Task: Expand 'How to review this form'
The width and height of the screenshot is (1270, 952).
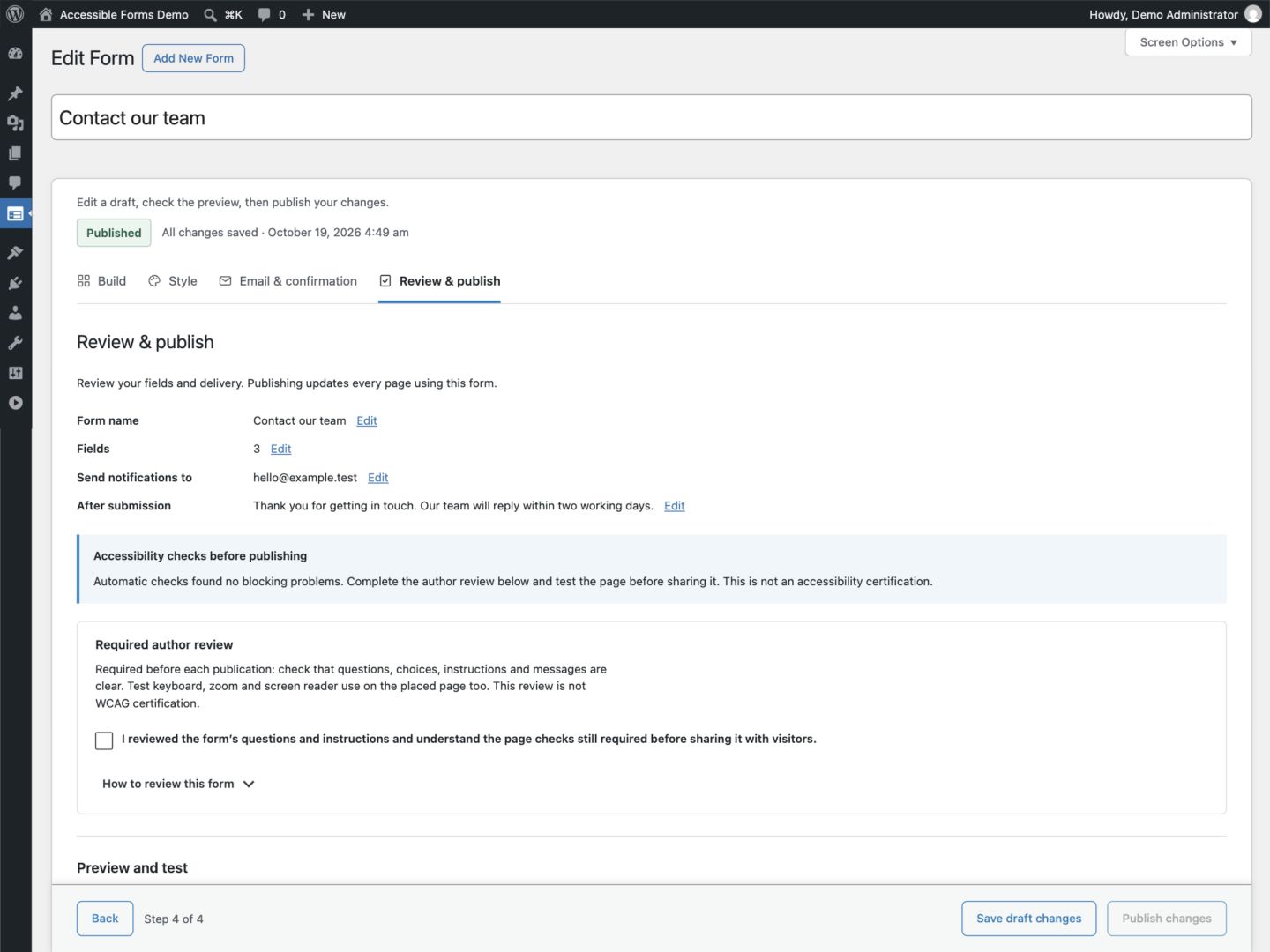Action: (178, 784)
